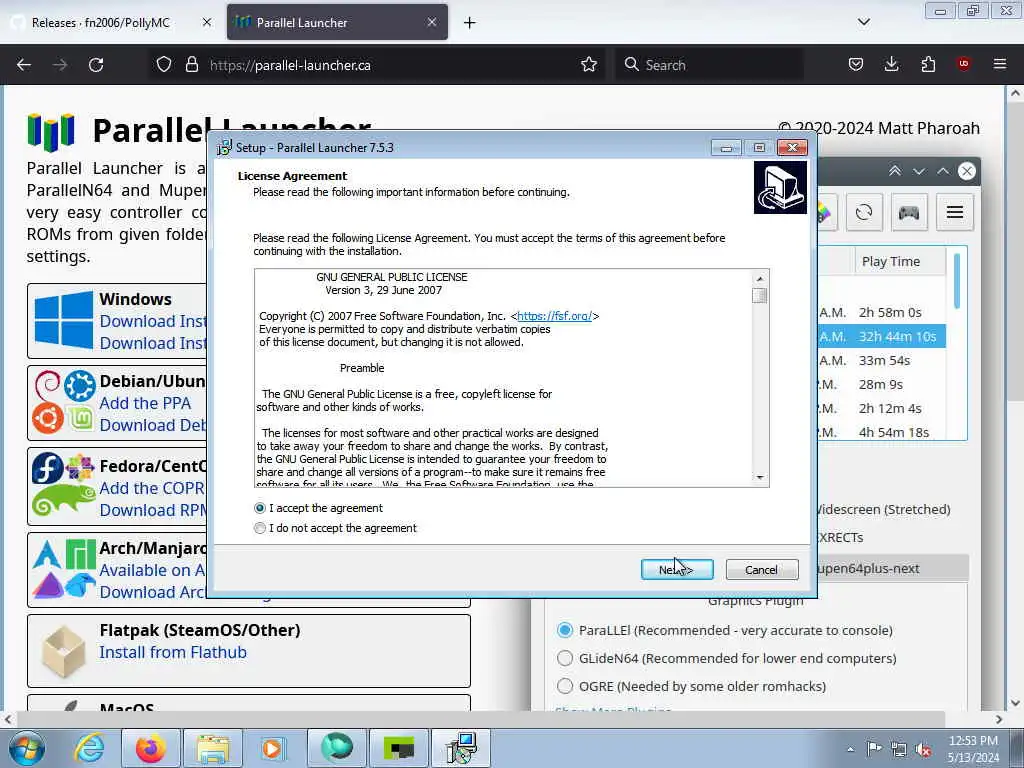Screen dimensions: 1024x768
Task: Focus the Firefox Search field
Action: click(x=709, y=65)
